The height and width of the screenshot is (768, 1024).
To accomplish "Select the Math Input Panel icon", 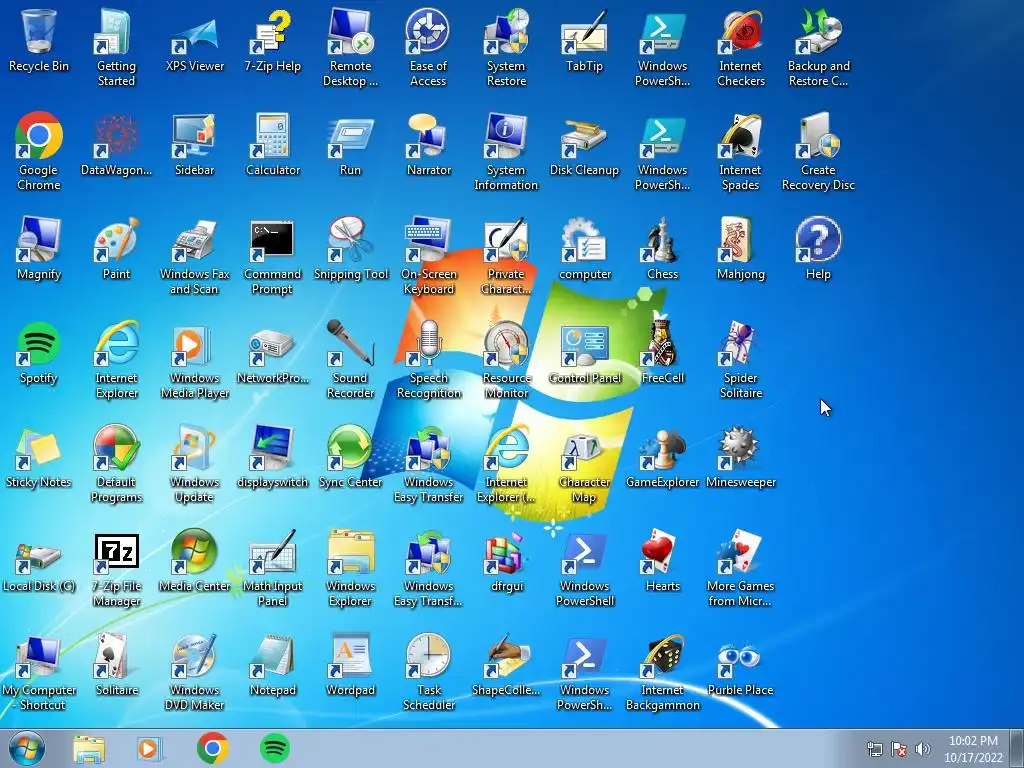I will pos(273,567).
